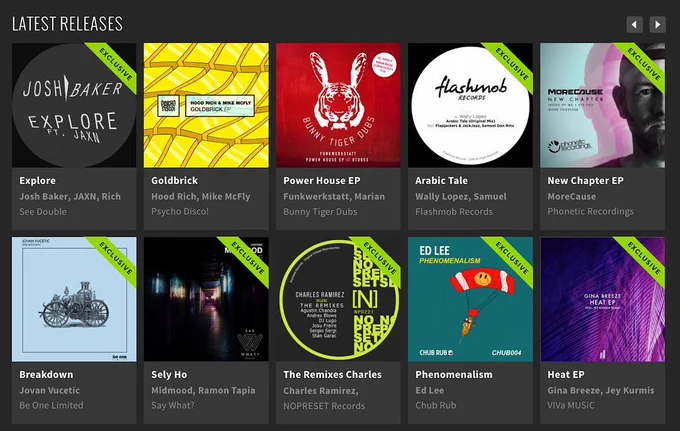Viewport: 680px width, 431px height.
Task: Open the Say What? label
Action: pos(173,405)
